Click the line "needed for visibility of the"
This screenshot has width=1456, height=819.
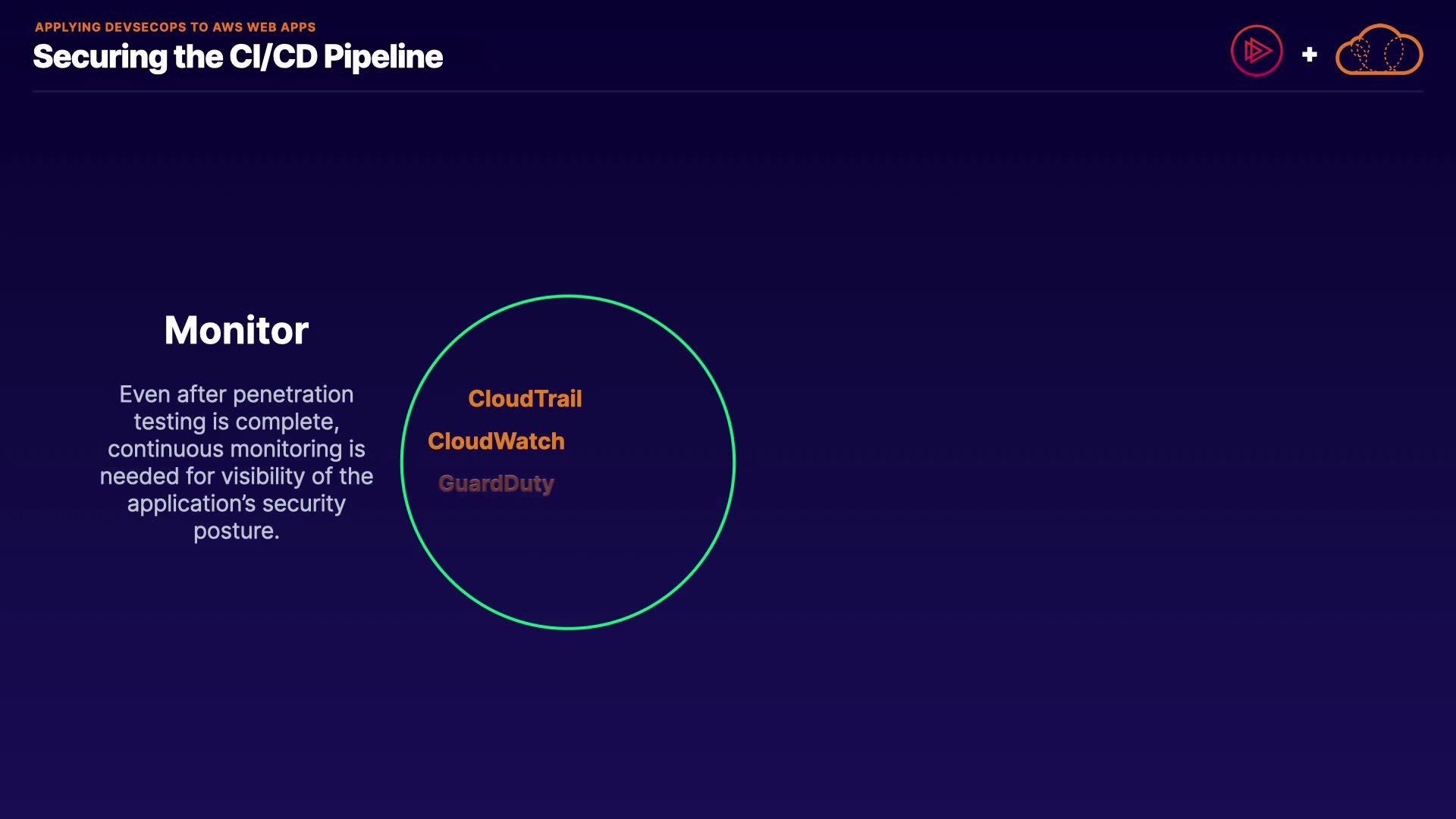[x=237, y=476]
